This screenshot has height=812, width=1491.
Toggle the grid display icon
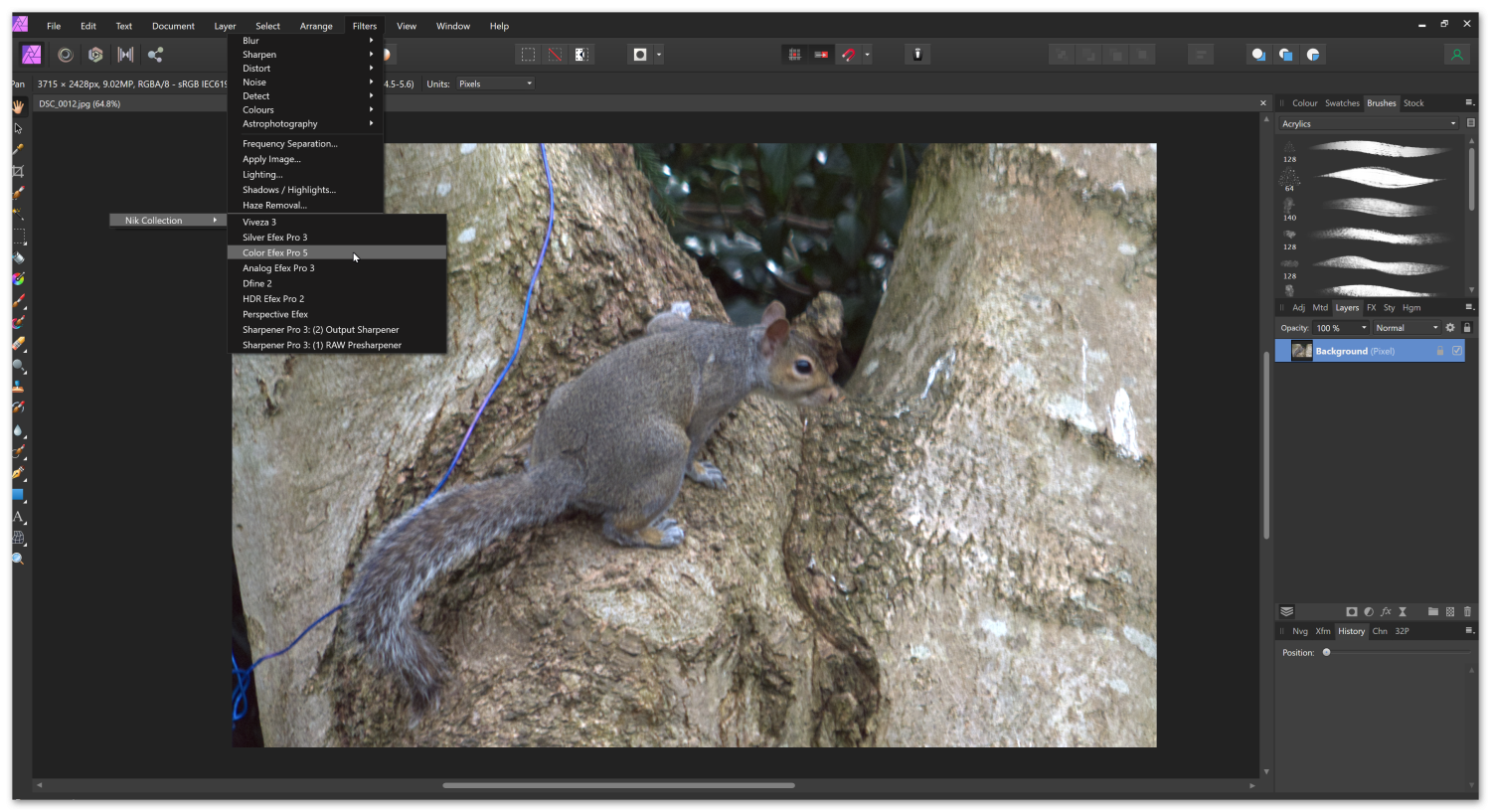pos(794,55)
